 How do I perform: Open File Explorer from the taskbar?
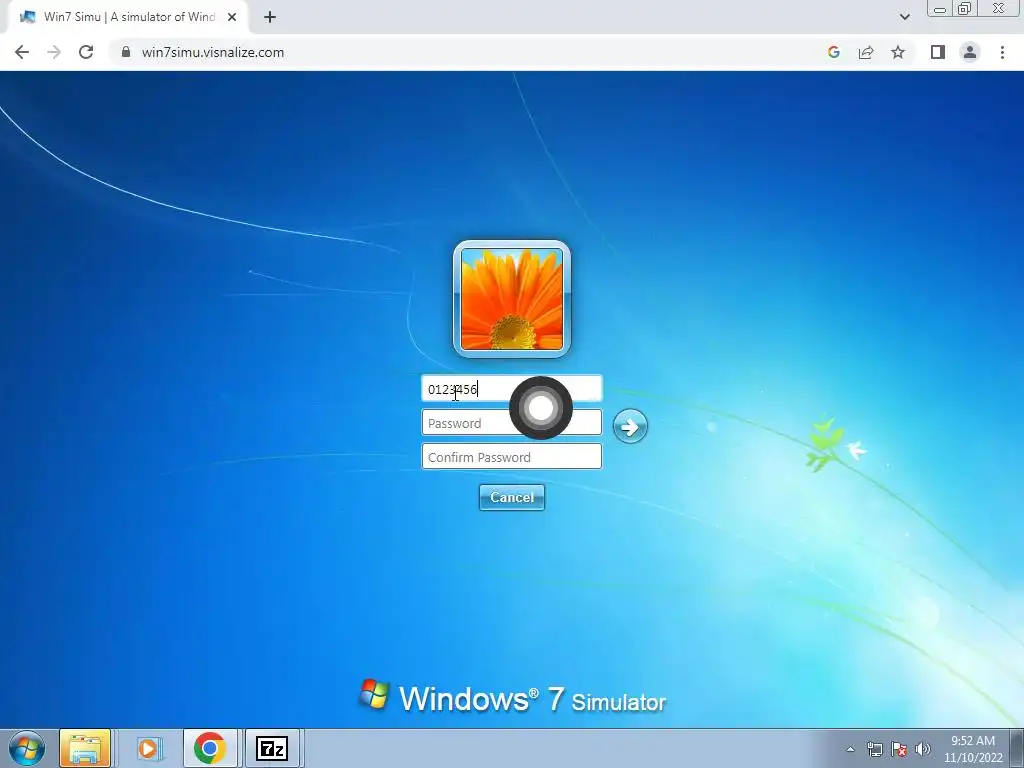tap(85, 748)
